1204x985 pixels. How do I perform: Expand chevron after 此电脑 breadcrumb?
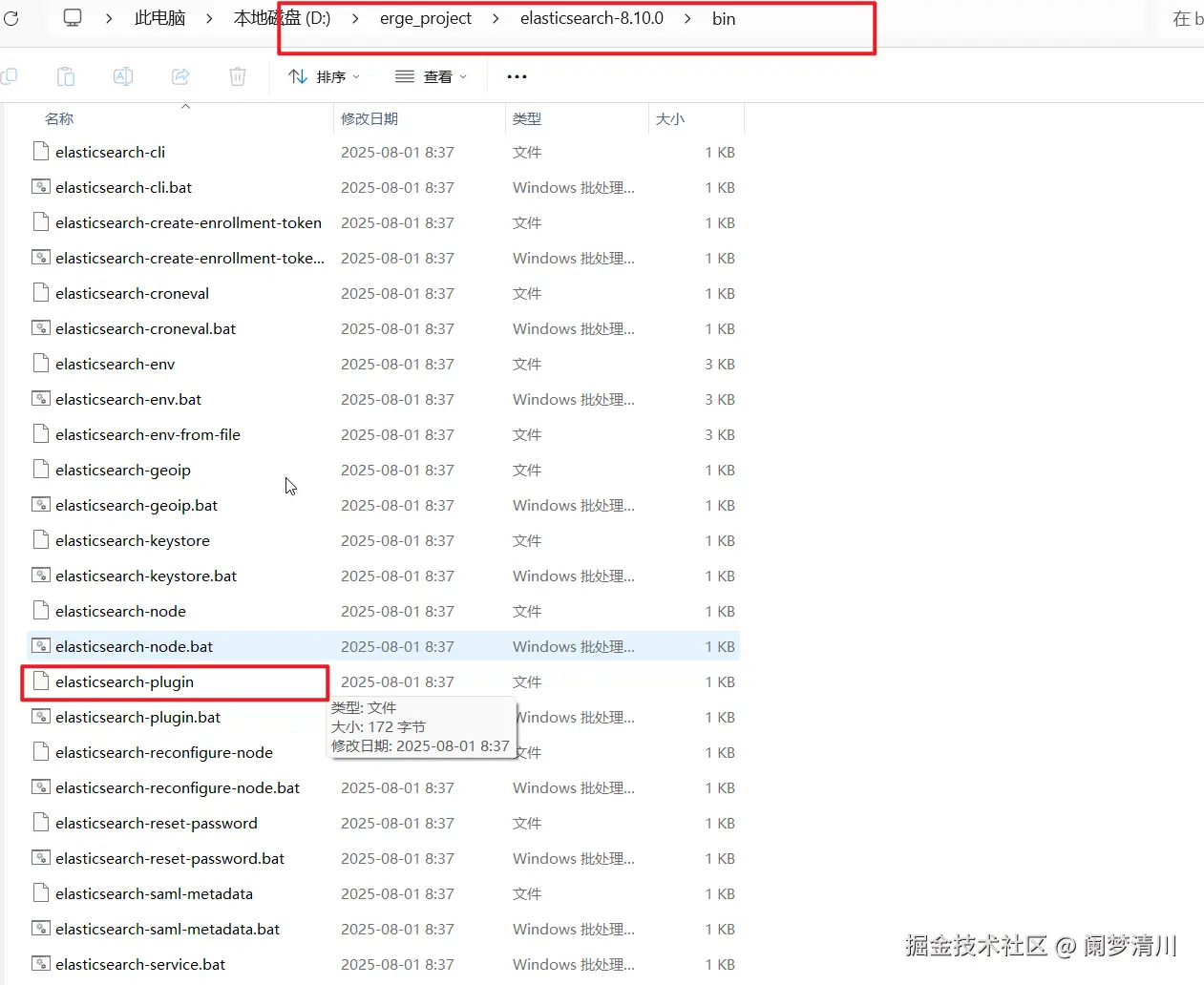point(209,18)
